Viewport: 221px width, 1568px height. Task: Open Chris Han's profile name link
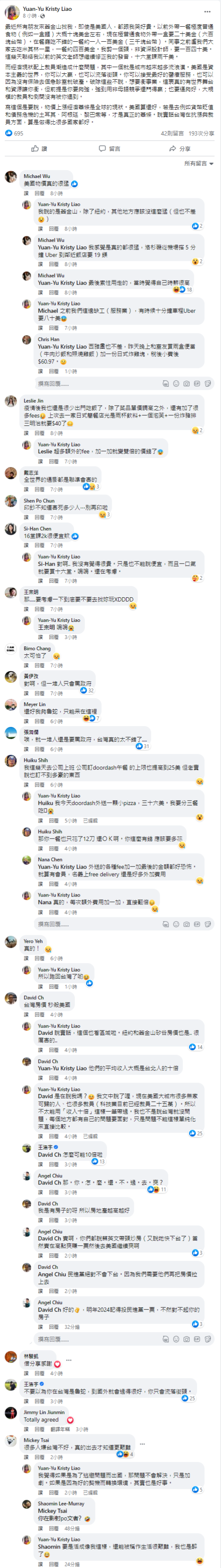pyautogui.click(x=49, y=340)
